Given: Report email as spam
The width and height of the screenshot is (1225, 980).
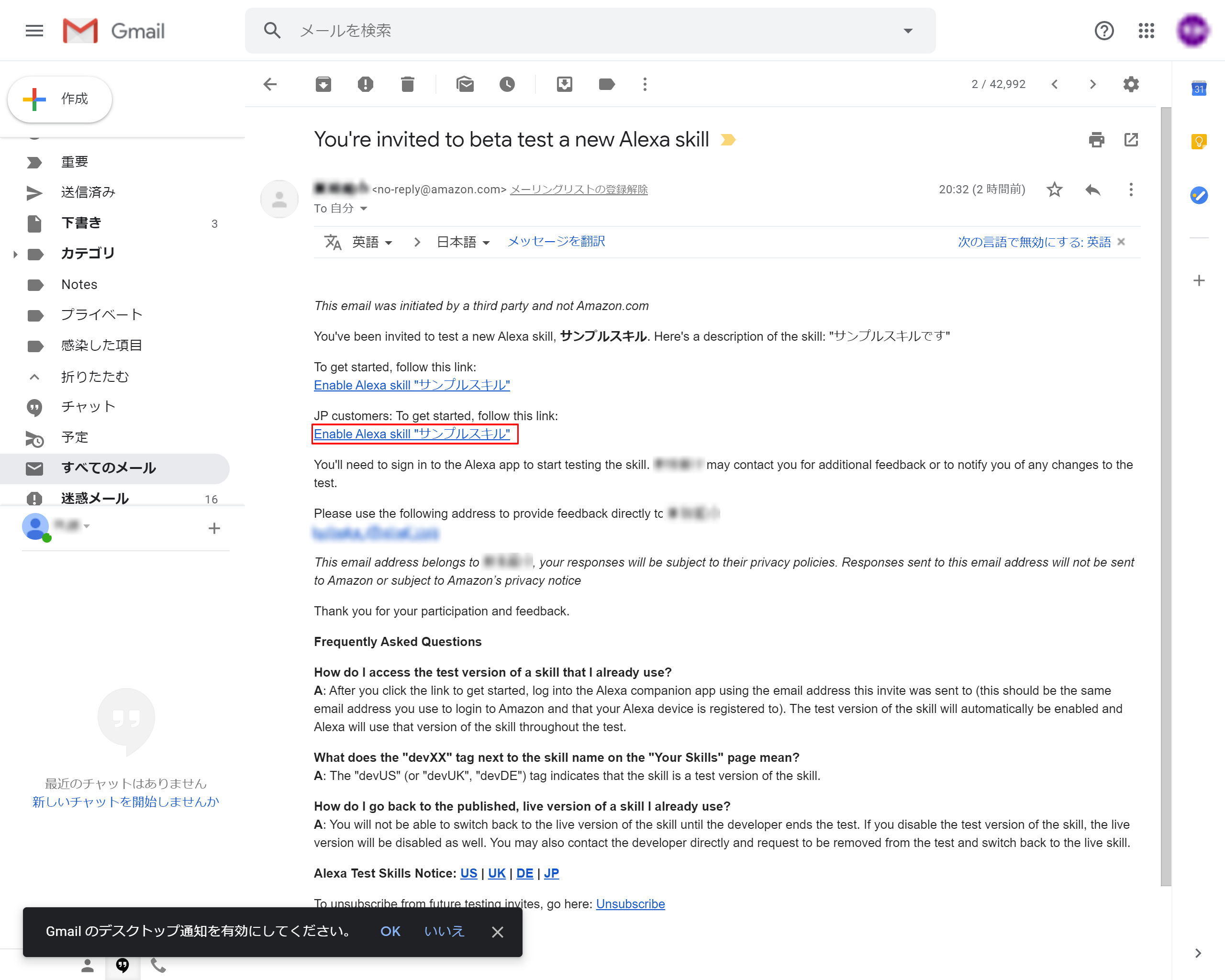Looking at the screenshot, I should pyautogui.click(x=365, y=85).
